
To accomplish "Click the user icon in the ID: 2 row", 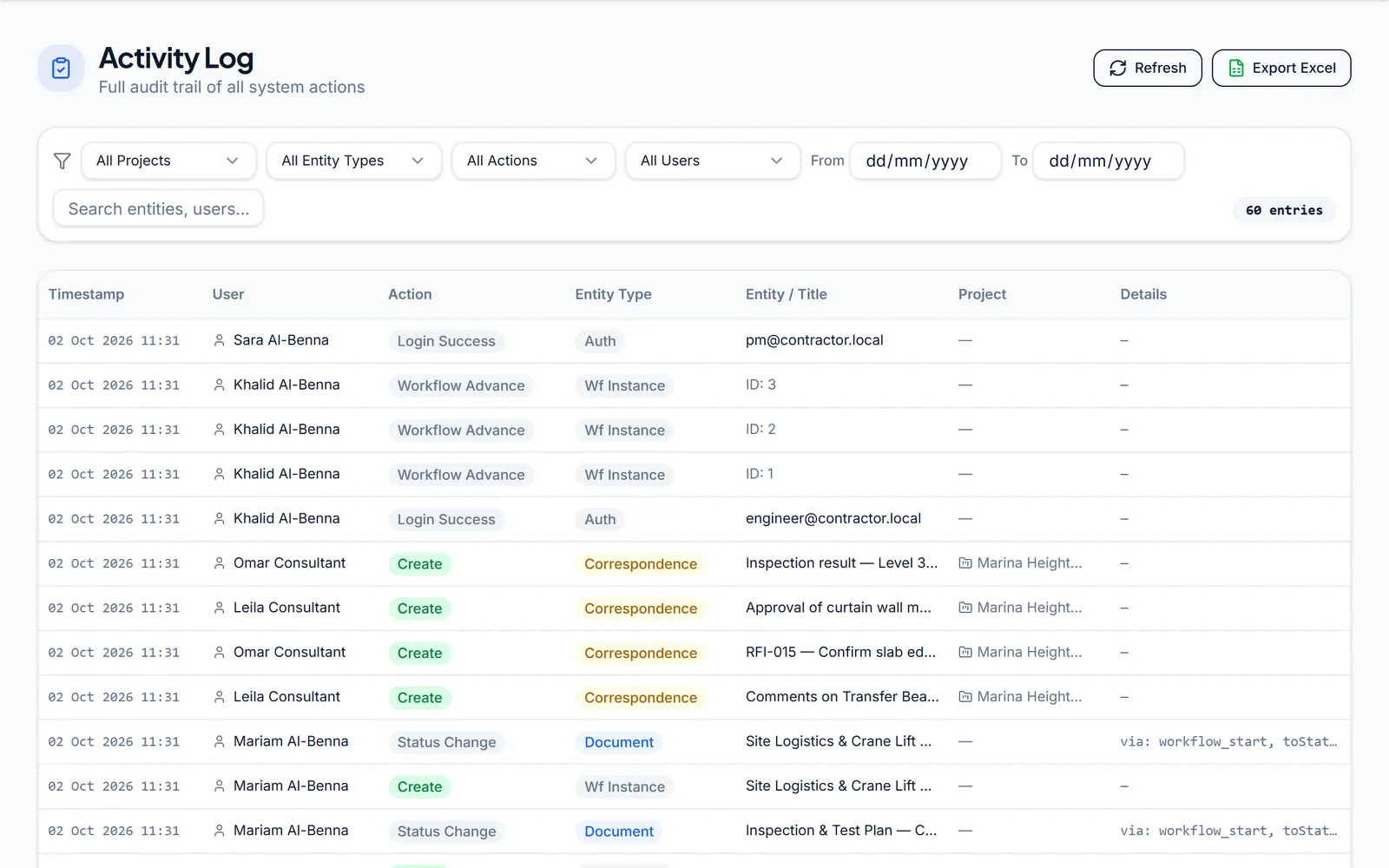I will [x=220, y=430].
